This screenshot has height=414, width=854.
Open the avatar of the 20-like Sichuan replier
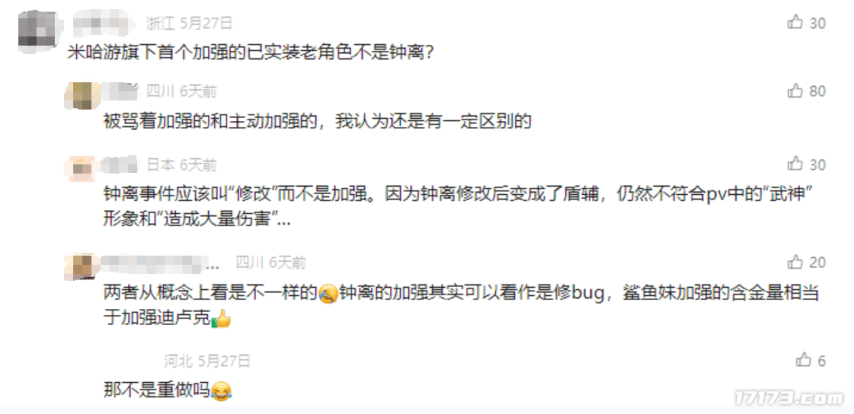click(x=82, y=267)
